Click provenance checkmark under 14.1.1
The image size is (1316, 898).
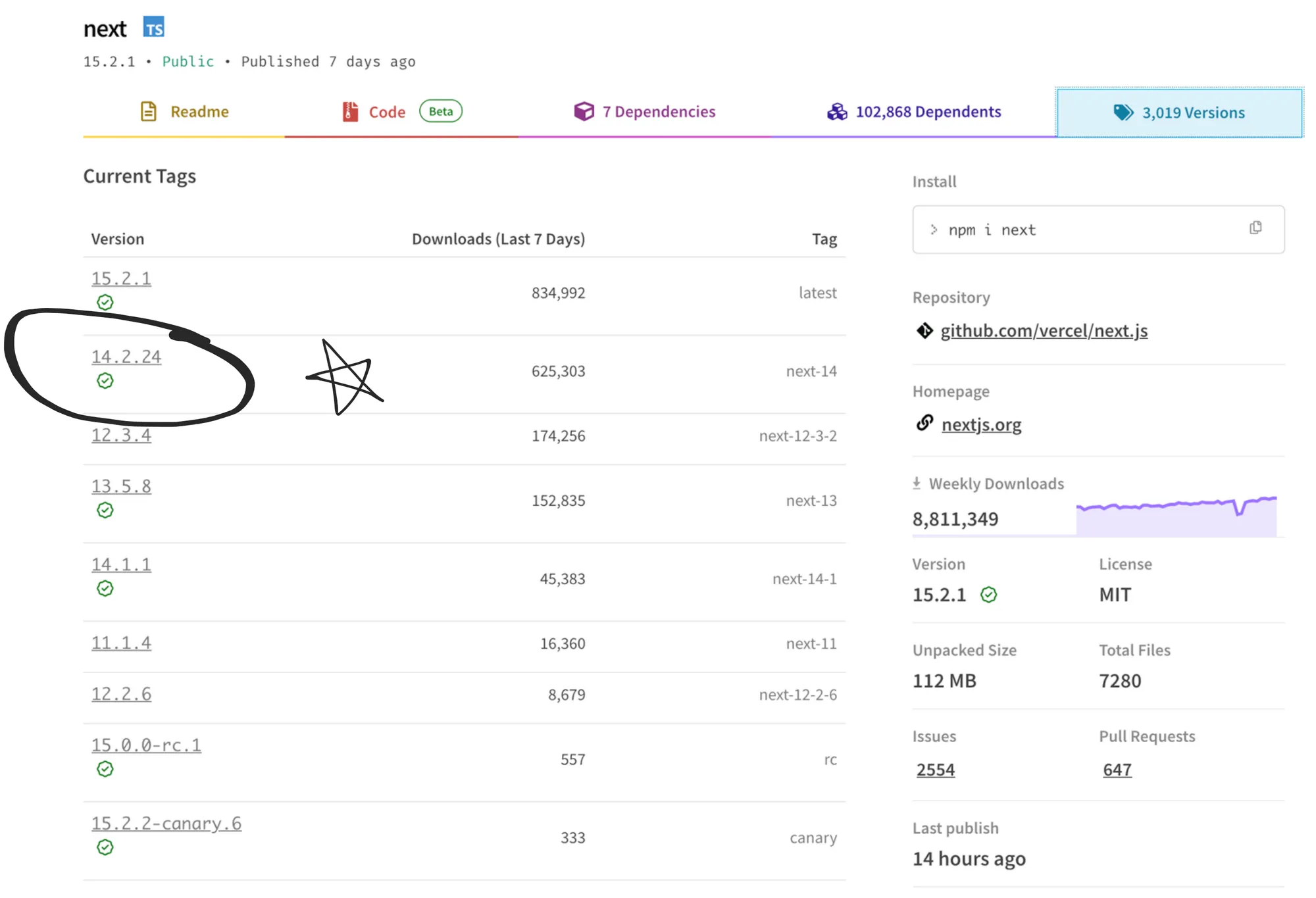pos(105,589)
